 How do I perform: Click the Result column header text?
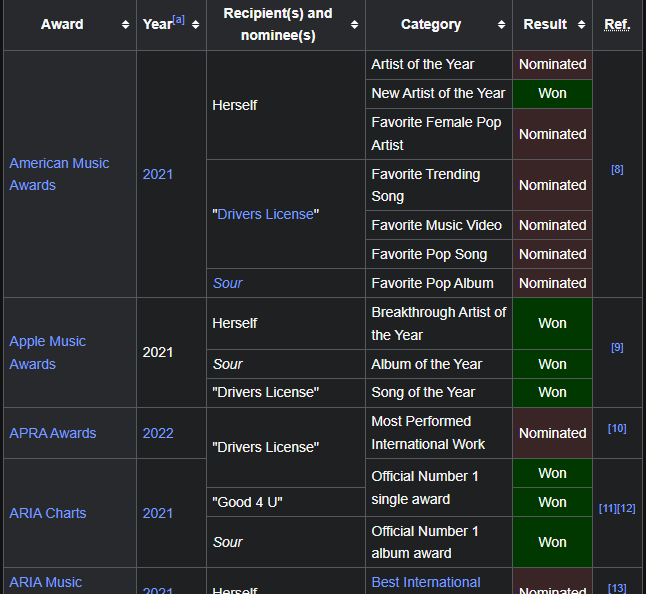point(545,25)
